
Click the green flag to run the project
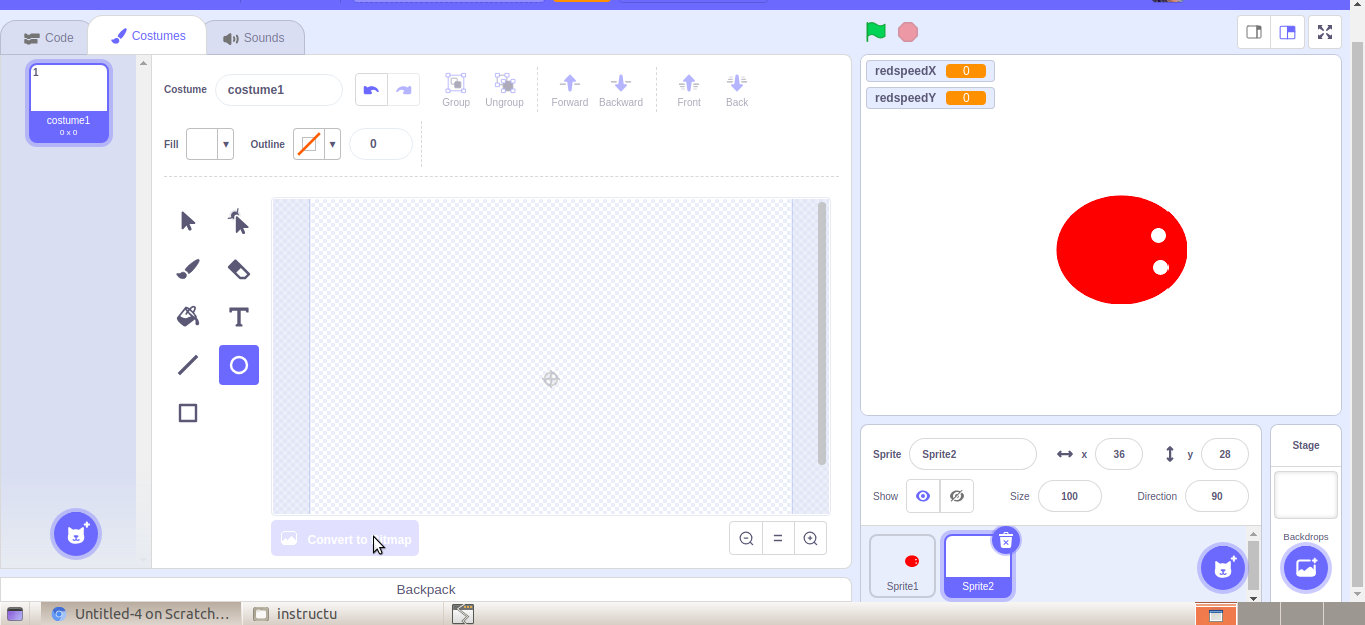click(x=874, y=31)
